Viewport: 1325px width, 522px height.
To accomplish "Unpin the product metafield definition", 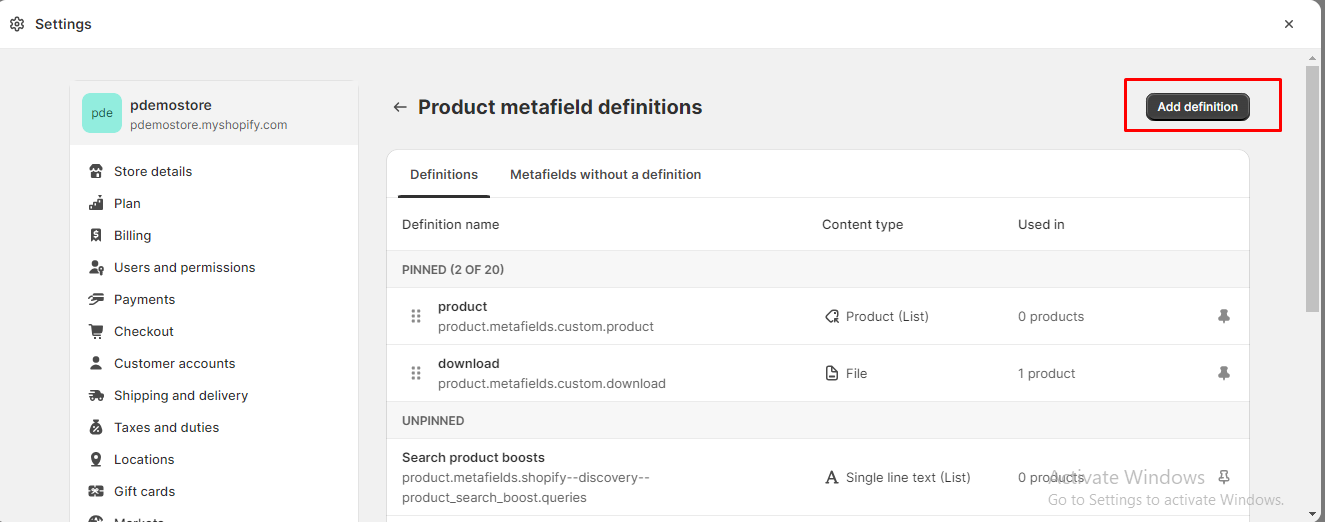I will tap(1223, 316).
